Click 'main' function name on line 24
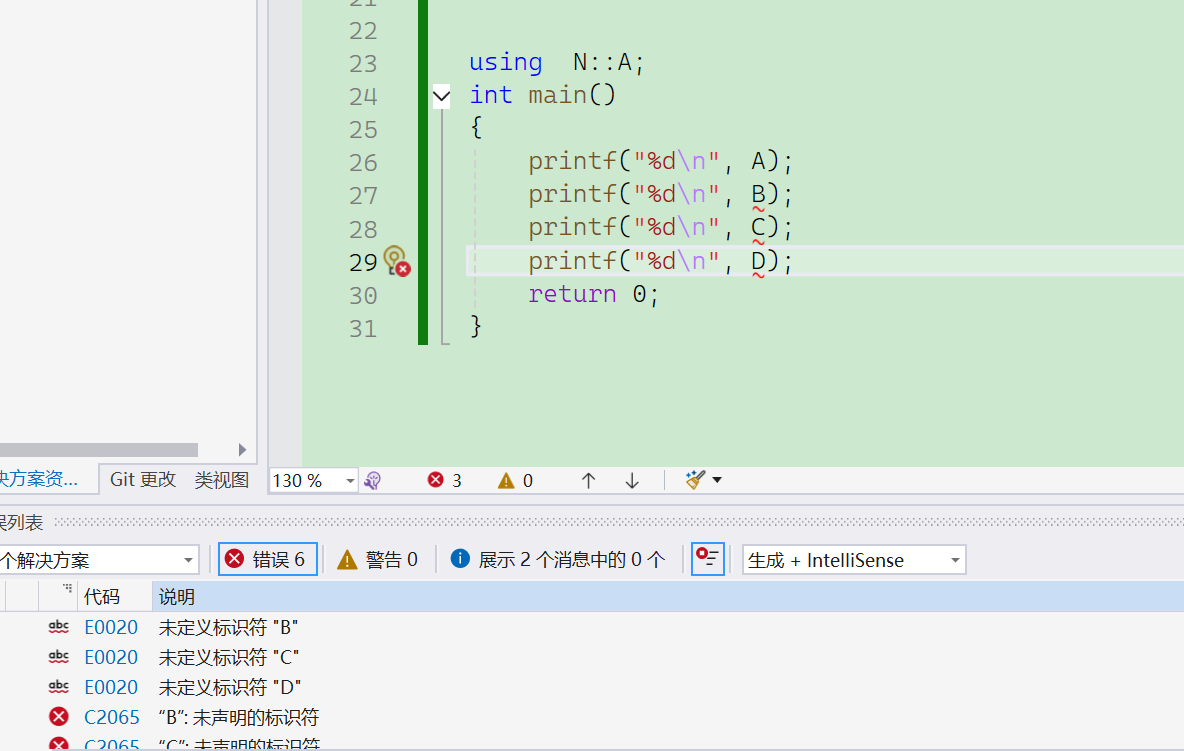This screenshot has width=1184, height=751. pyautogui.click(x=557, y=95)
